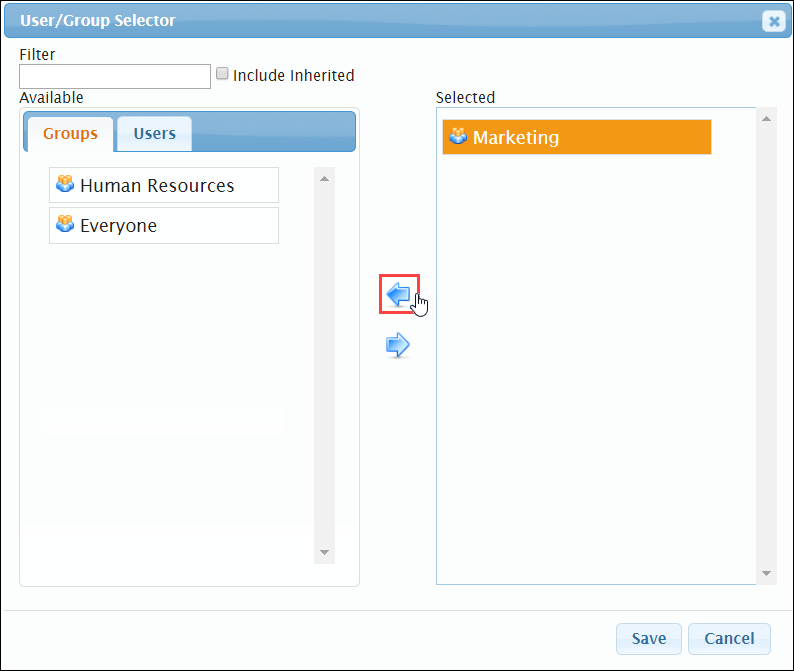Cancel the selector dialog
794x671 pixels.
(729, 639)
